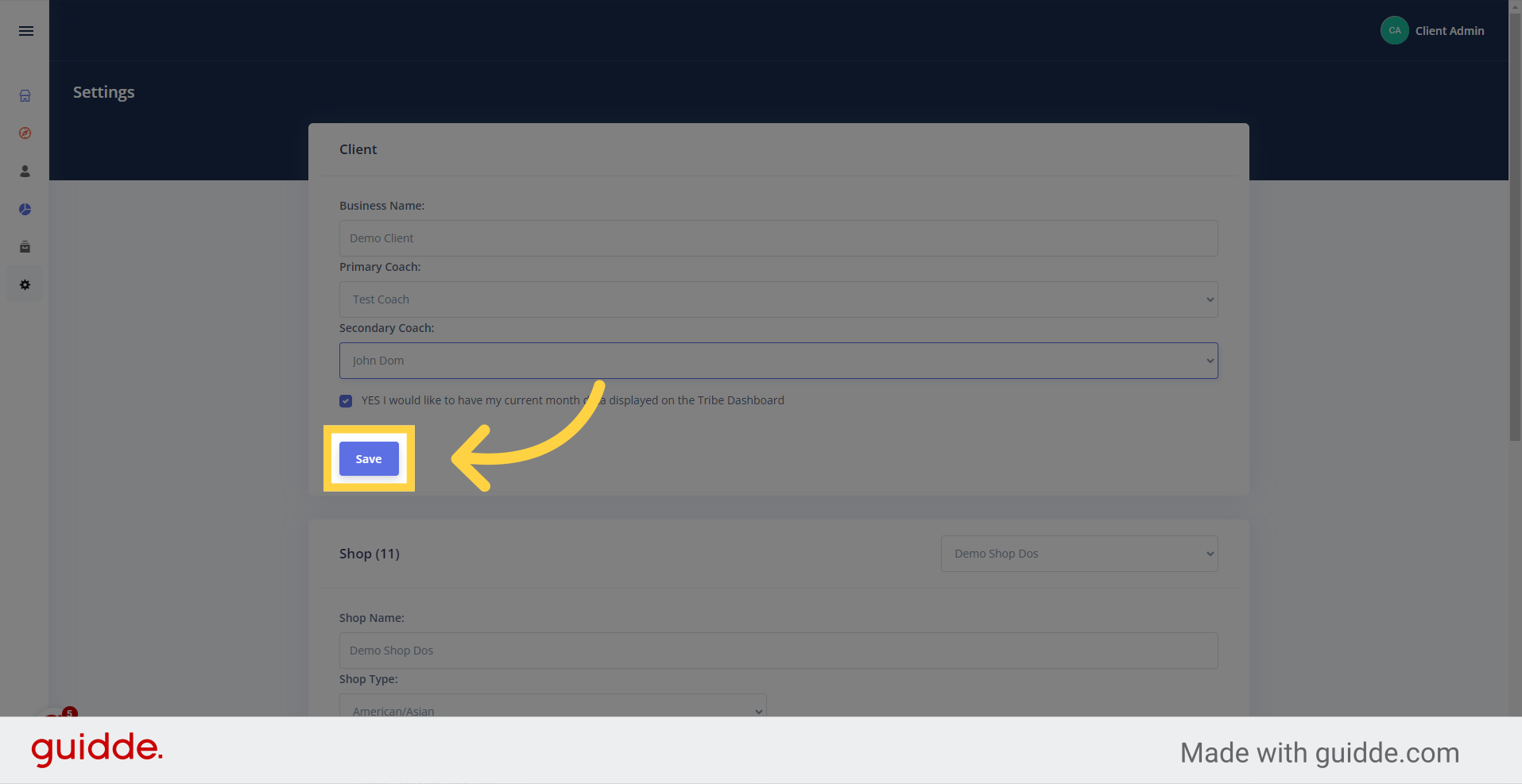Click the Shop Name input field

[778, 651]
